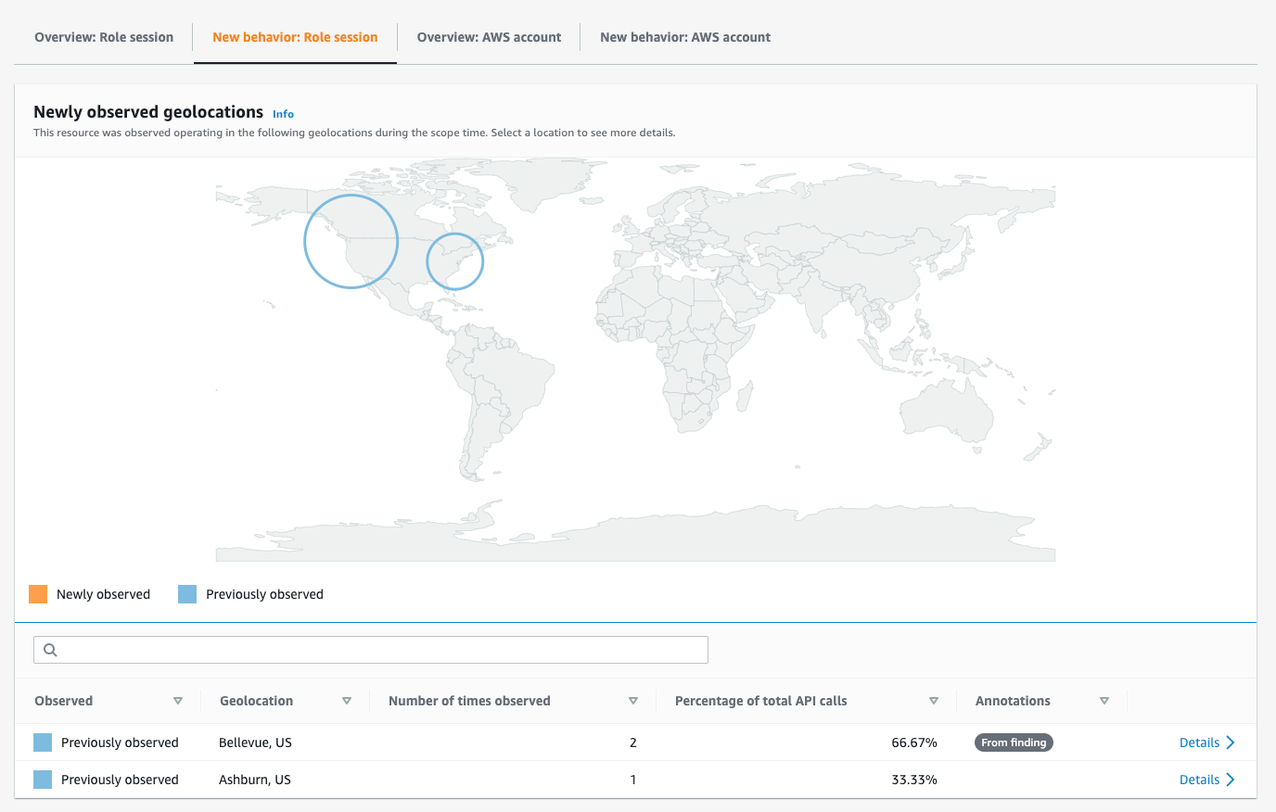Switch to Overview: AWS account tab
This screenshot has width=1276, height=812.
[x=489, y=37]
